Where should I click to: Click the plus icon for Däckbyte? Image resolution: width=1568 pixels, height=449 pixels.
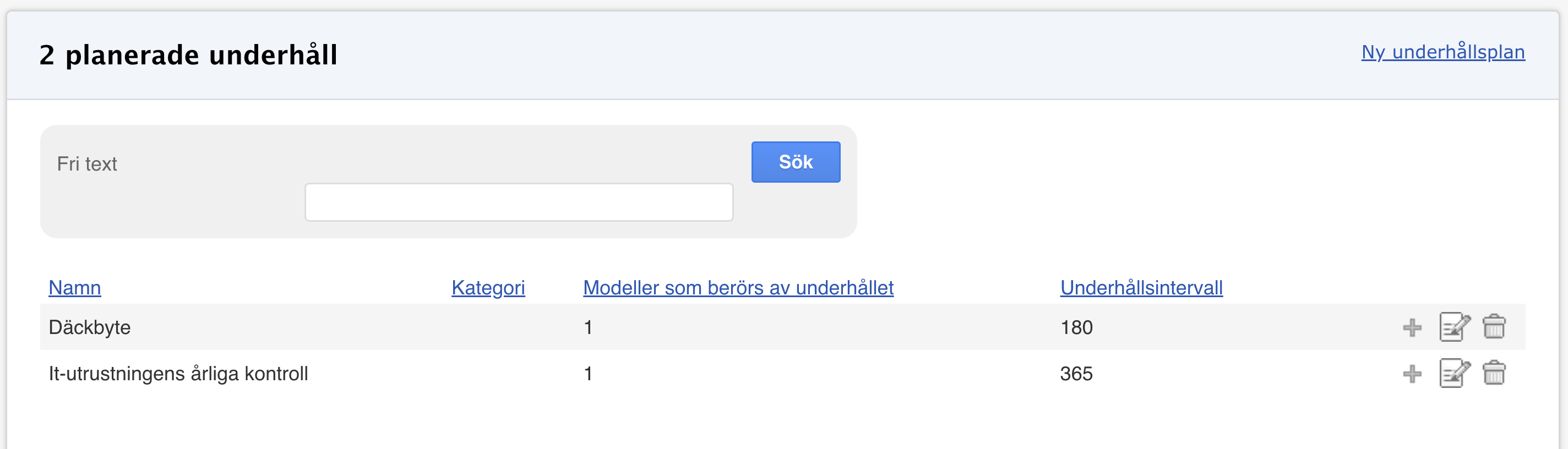click(x=1412, y=327)
